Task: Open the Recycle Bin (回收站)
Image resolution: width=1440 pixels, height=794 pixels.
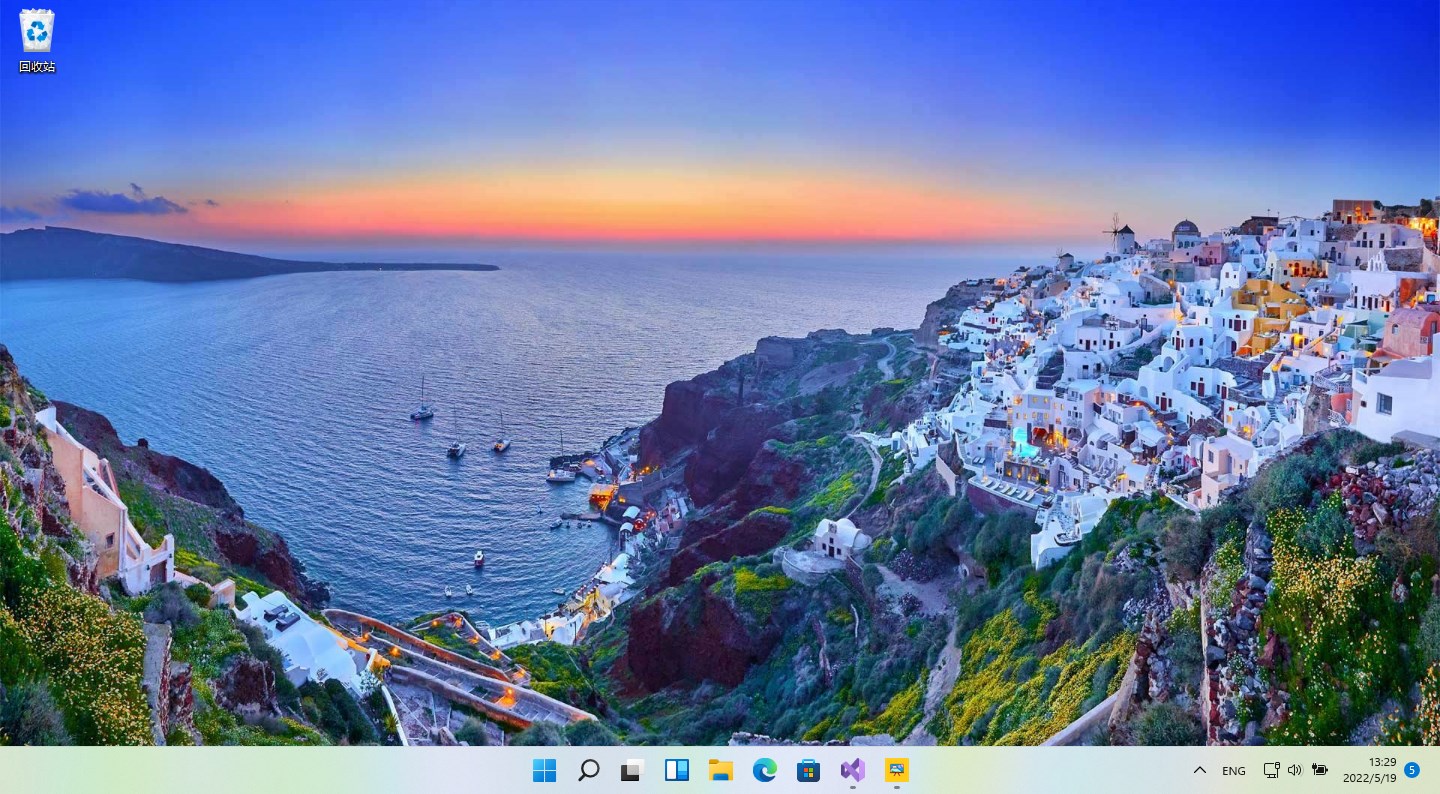Action: (36, 30)
